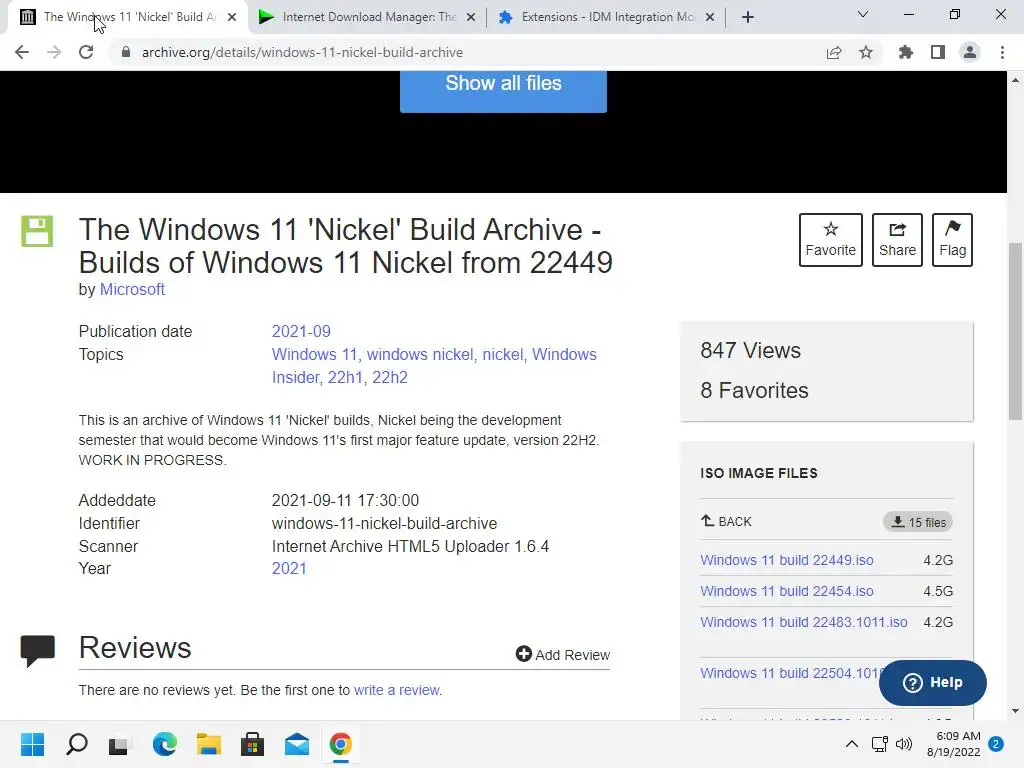1024x768 pixels.
Task: Open notification badge showing 2
Action: click(996, 744)
